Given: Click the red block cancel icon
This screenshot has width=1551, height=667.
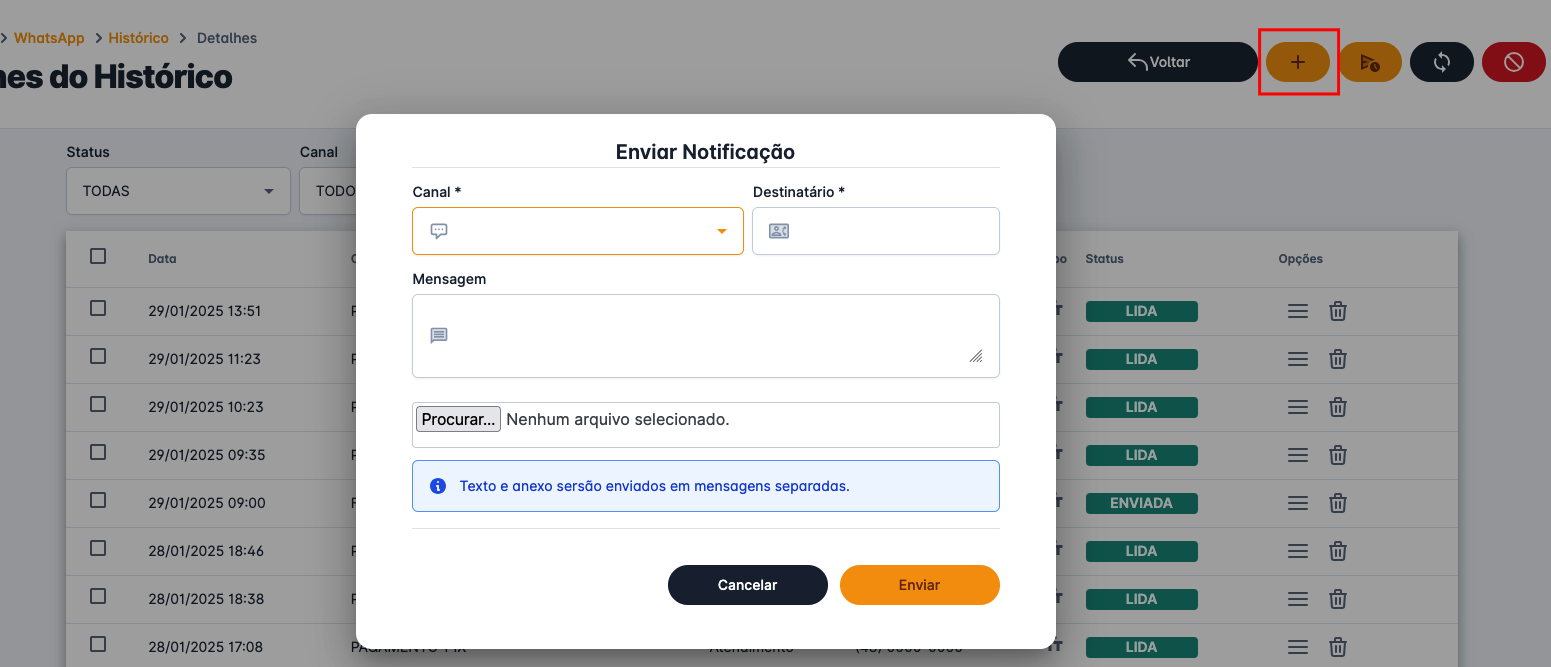Looking at the screenshot, I should coord(1513,62).
